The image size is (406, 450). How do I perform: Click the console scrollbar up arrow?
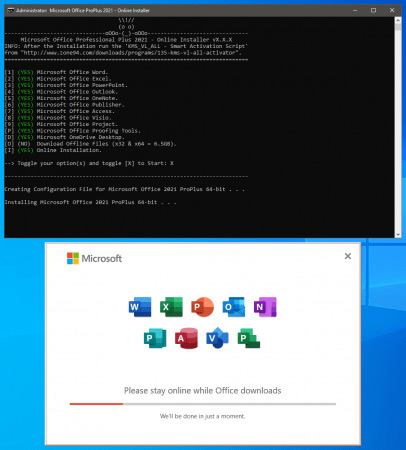[x=398, y=20]
